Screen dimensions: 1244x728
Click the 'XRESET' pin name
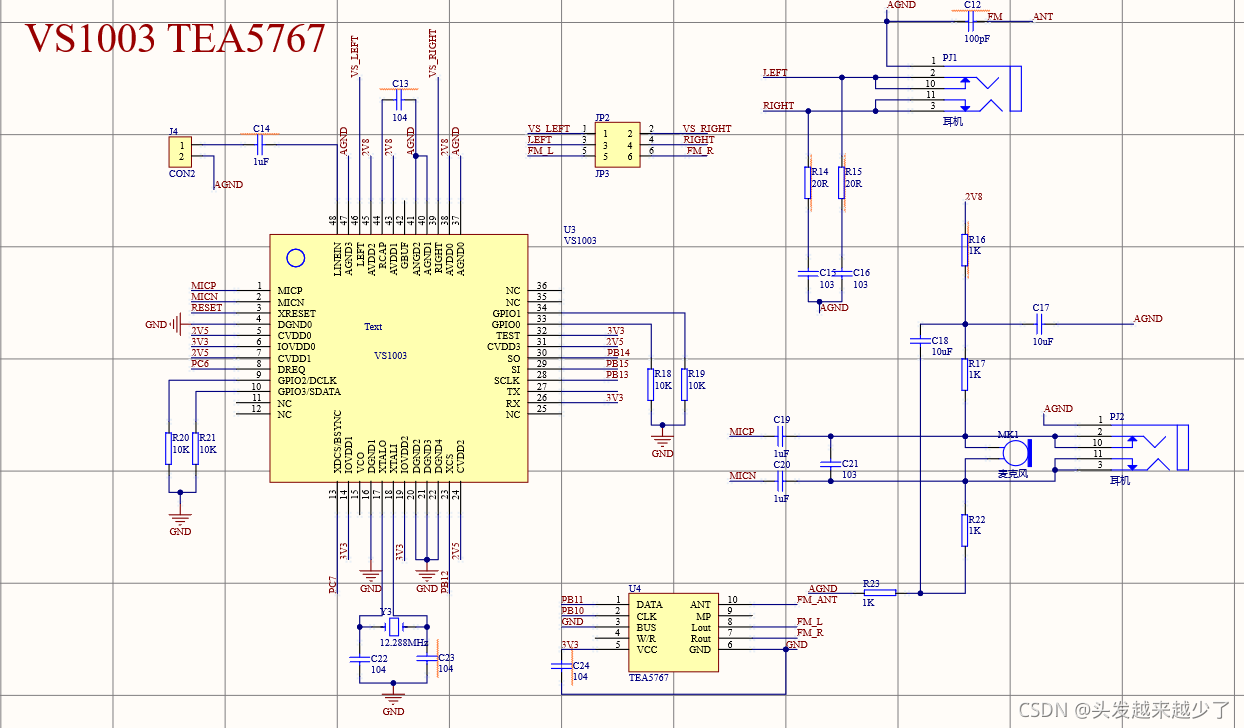(297, 313)
